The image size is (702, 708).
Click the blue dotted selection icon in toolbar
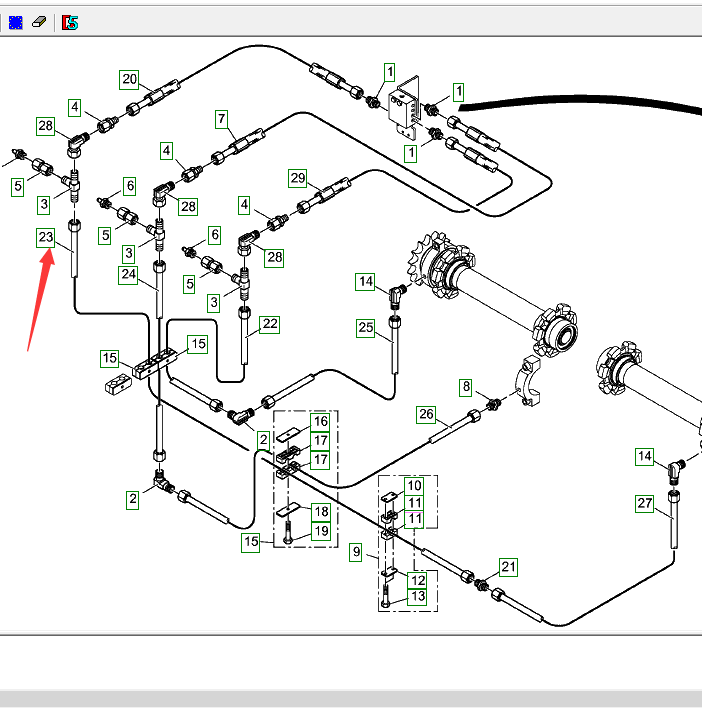[x=15, y=22]
